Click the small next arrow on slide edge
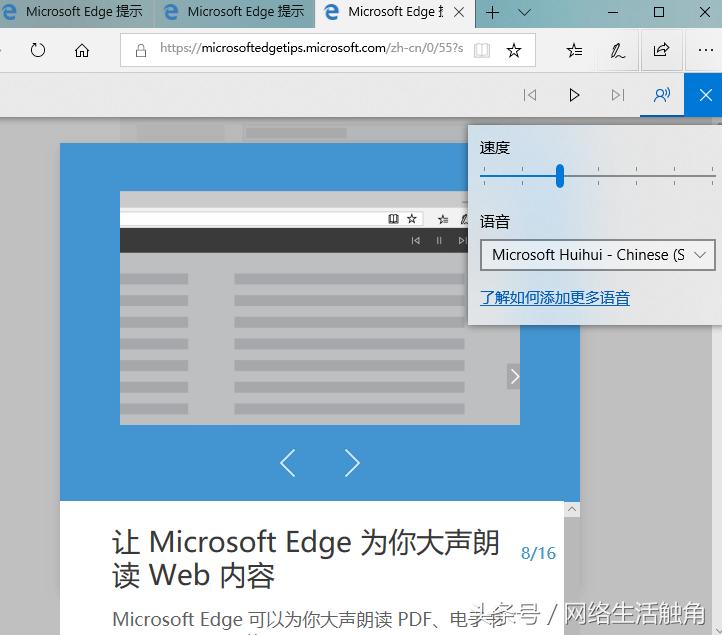Screen dimensions: 722x635 click(514, 377)
